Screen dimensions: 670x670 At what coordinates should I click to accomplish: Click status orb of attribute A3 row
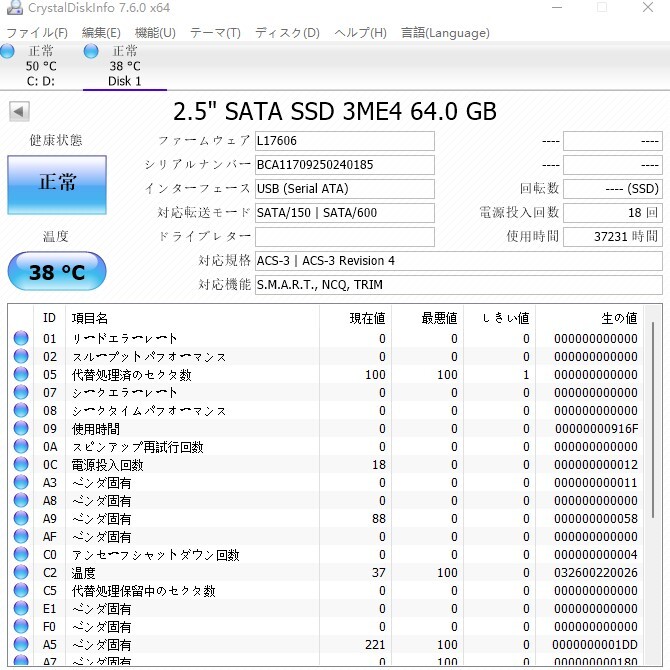coord(21,482)
